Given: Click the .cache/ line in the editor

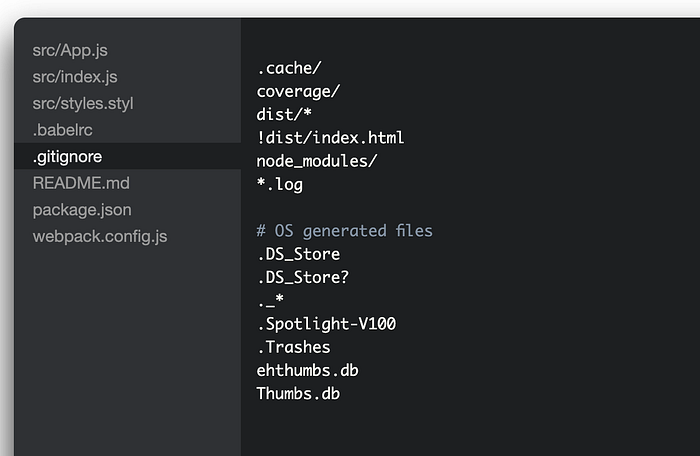Looking at the screenshot, I should tap(289, 68).
